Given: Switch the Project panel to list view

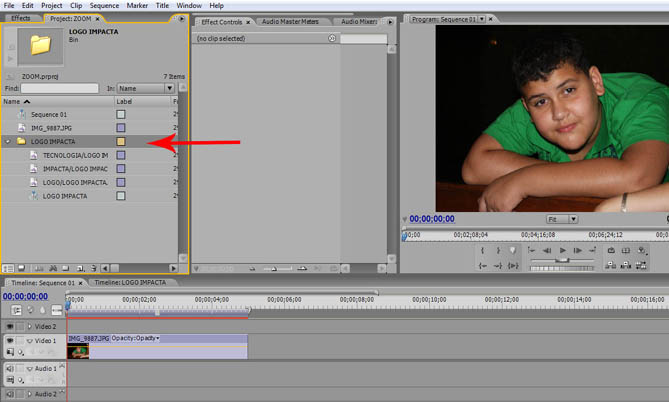Looking at the screenshot, I should coord(8,268).
